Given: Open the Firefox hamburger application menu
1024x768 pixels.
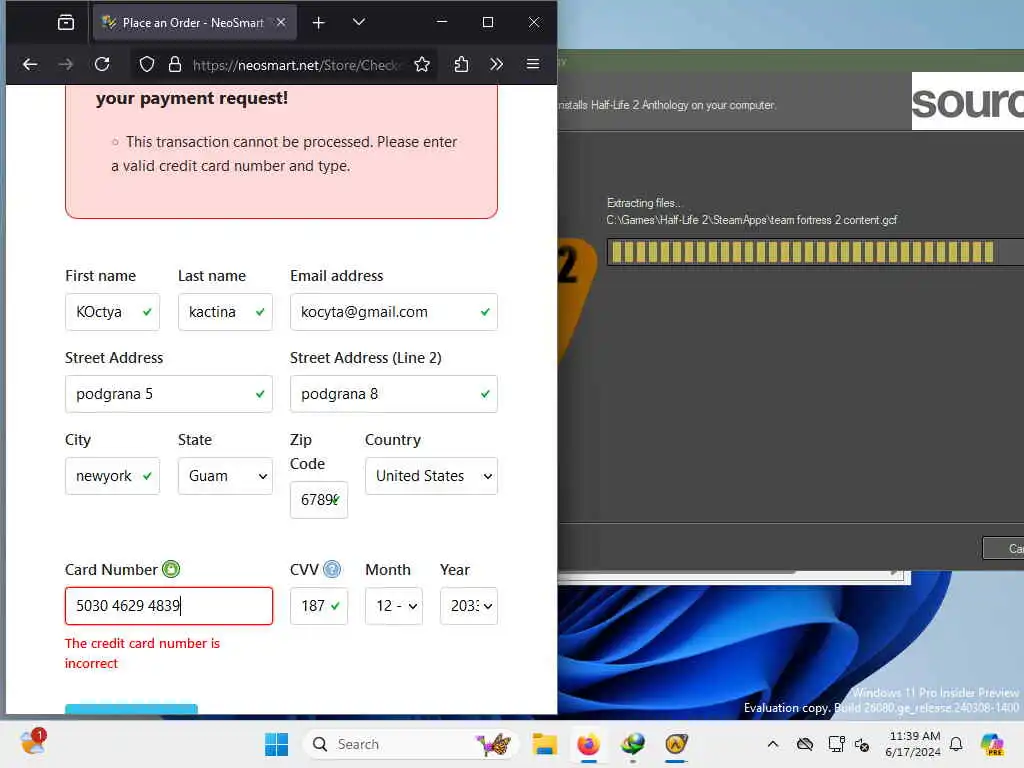Looking at the screenshot, I should click(533, 64).
